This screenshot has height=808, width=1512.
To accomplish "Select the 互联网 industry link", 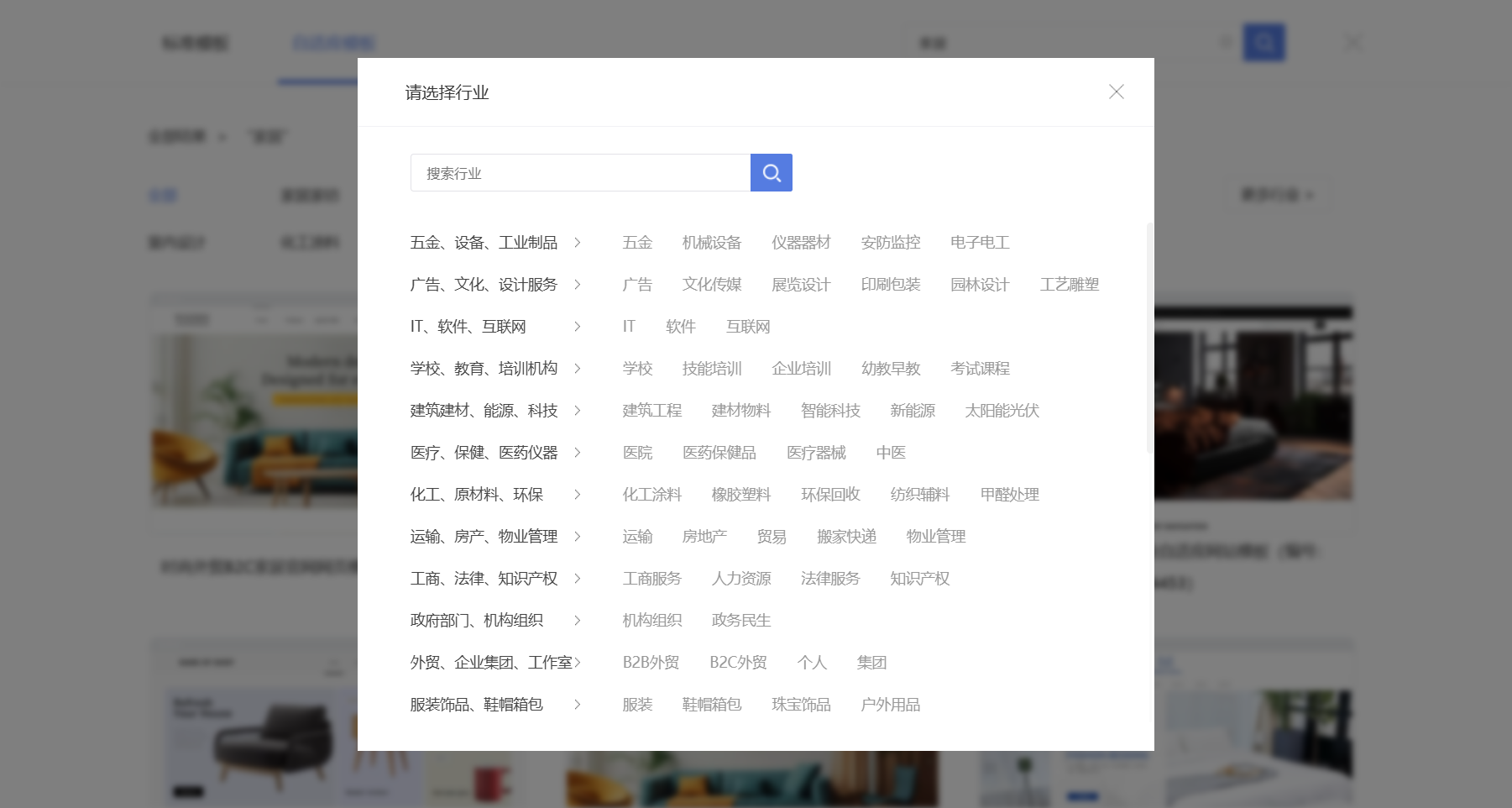I will (x=748, y=326).
